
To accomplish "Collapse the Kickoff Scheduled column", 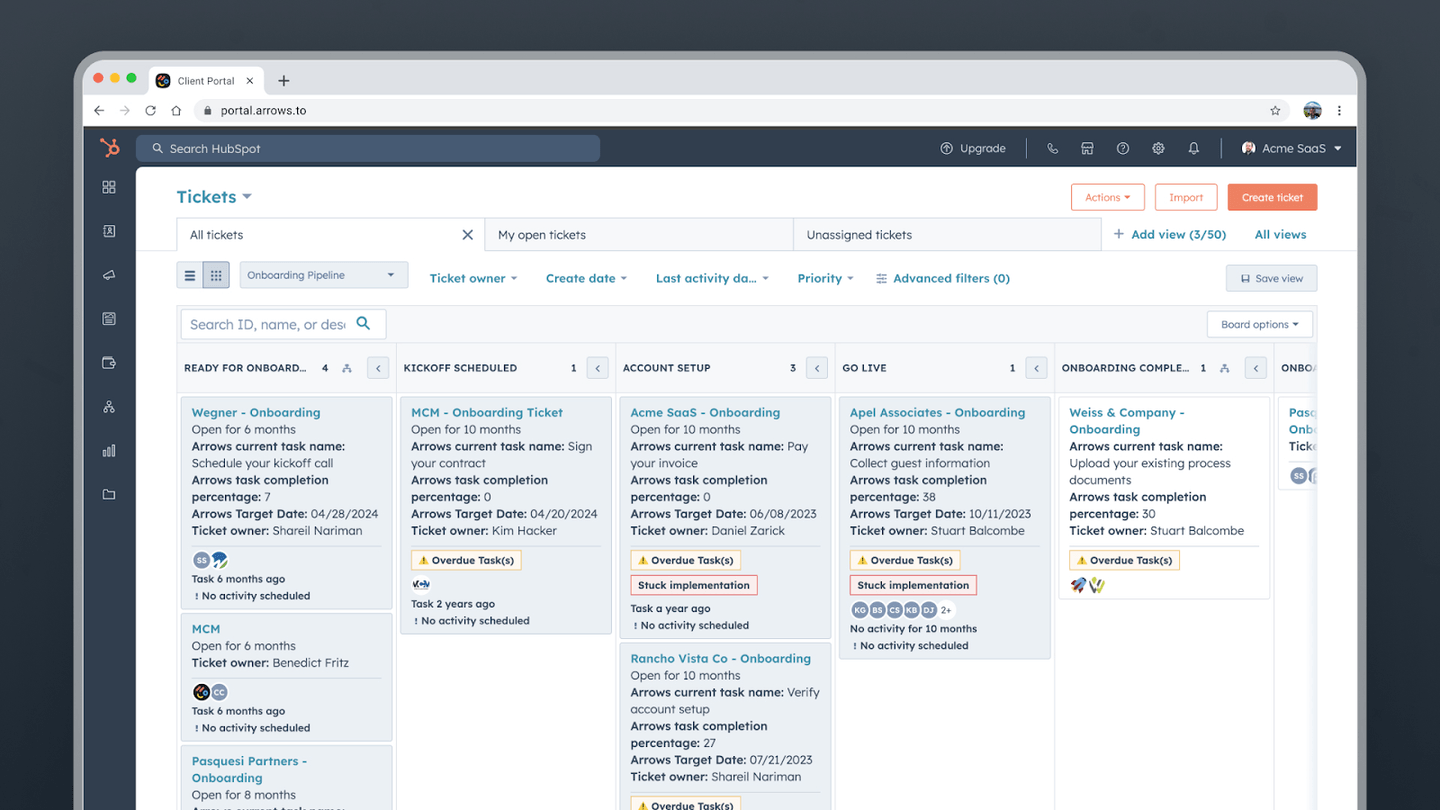I will [x=597, y=368].
